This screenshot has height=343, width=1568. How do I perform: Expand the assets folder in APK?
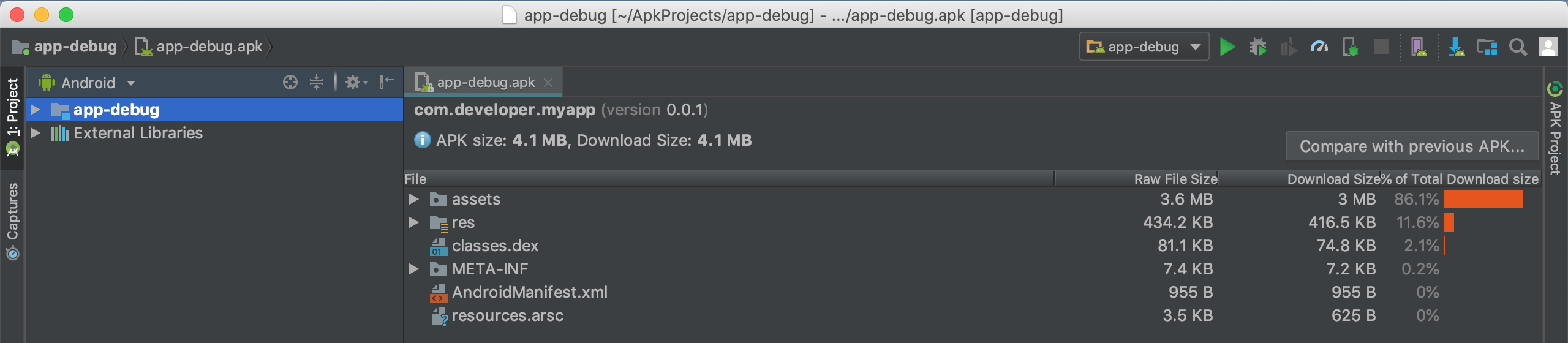414,199
